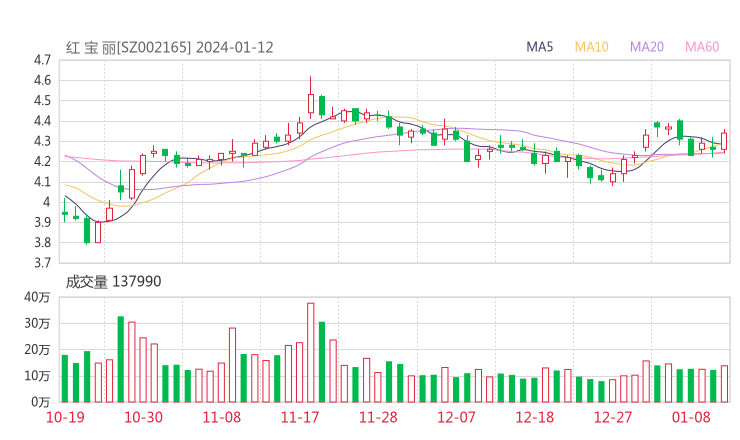Click the 3.9 price axis label
Screen dimensions: 740x440
tap(42, 222)
